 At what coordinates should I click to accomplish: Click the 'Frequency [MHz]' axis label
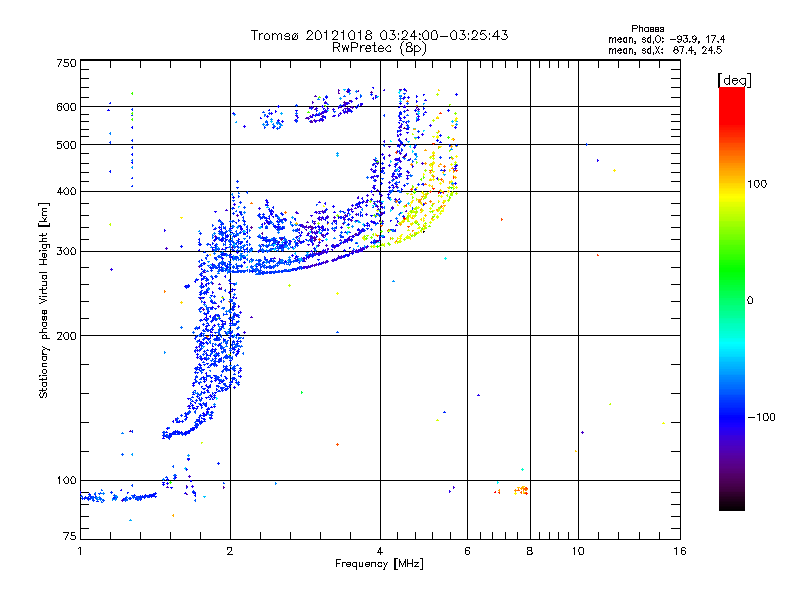click(x=379, y=564)
